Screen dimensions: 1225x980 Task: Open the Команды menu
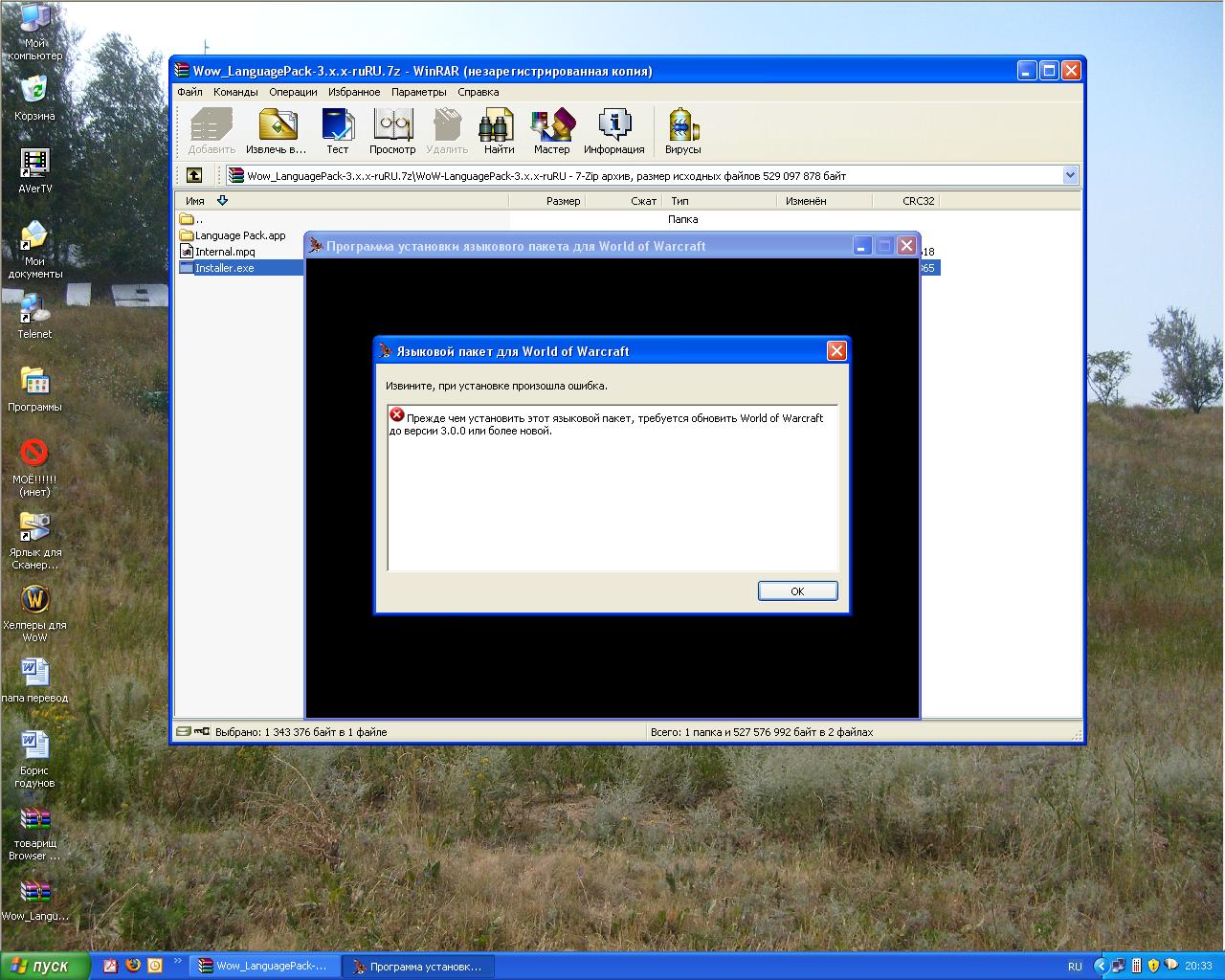pos(235,92)
